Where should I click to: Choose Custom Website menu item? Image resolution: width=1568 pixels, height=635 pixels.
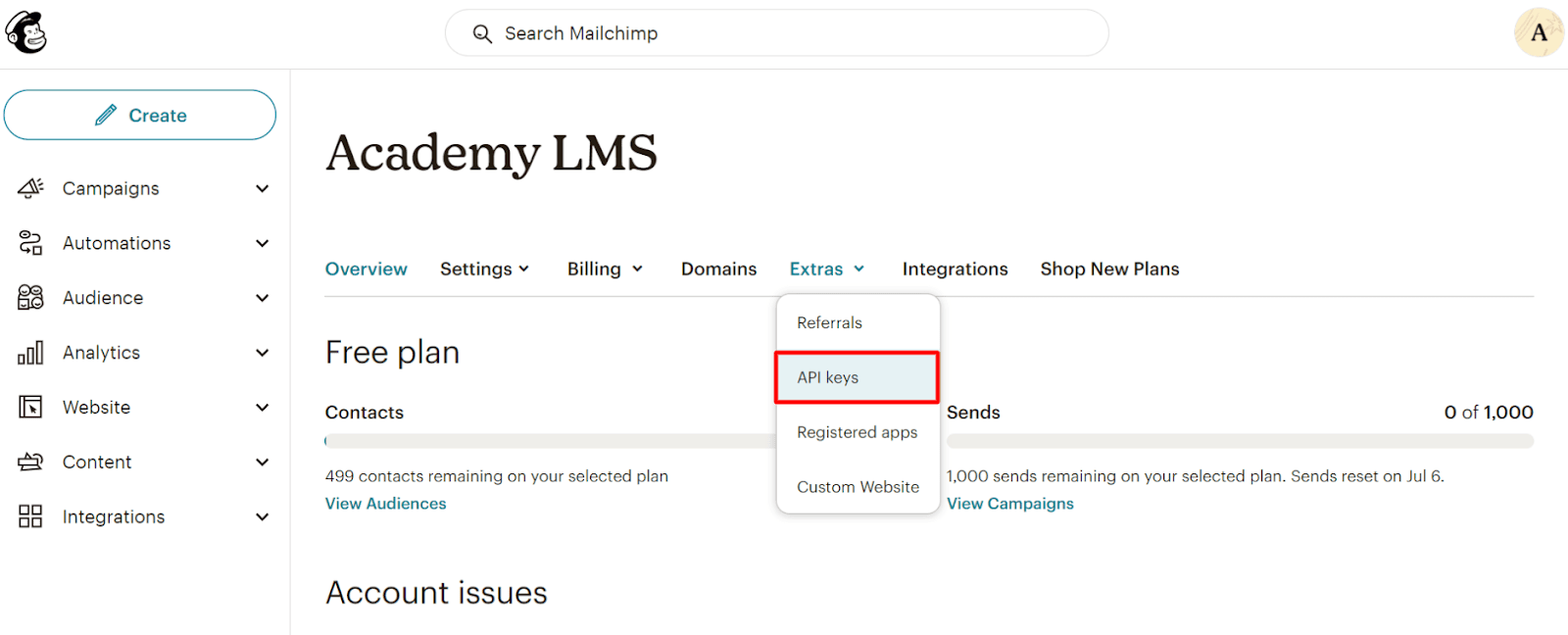click(858, 487)
